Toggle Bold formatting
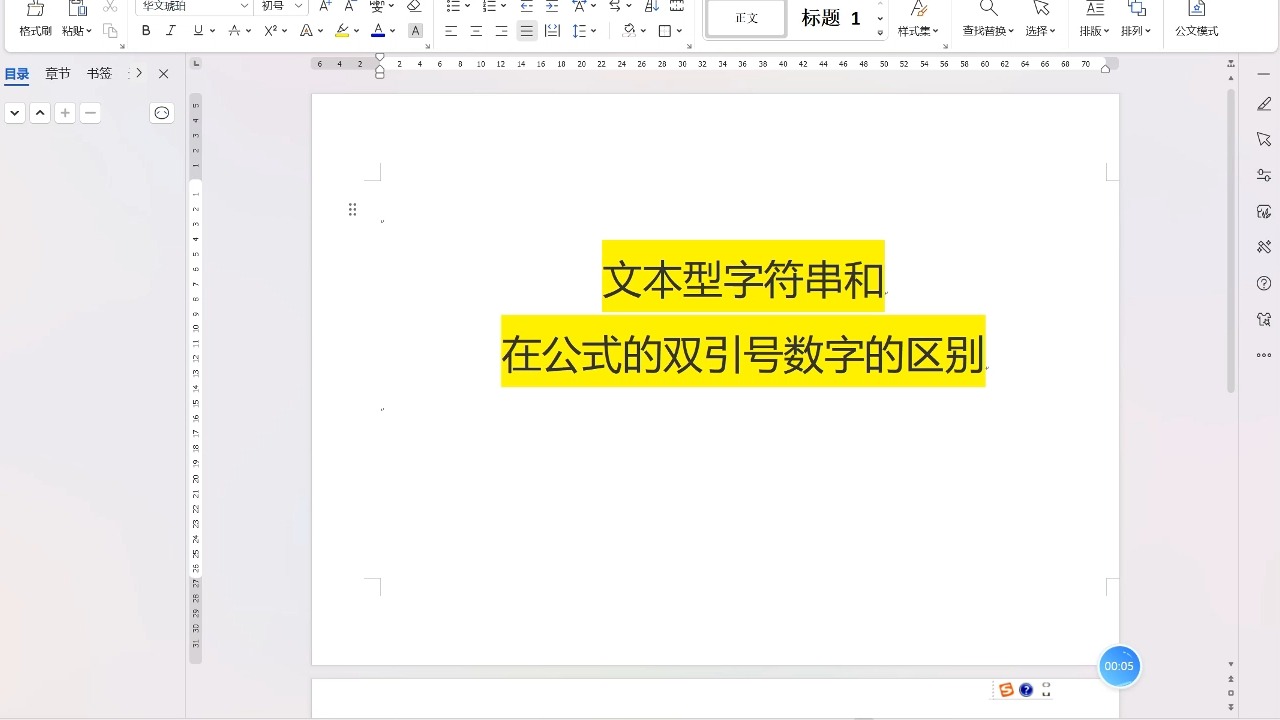The width and height of the screenshot is (1280, 720). [146, 31]
